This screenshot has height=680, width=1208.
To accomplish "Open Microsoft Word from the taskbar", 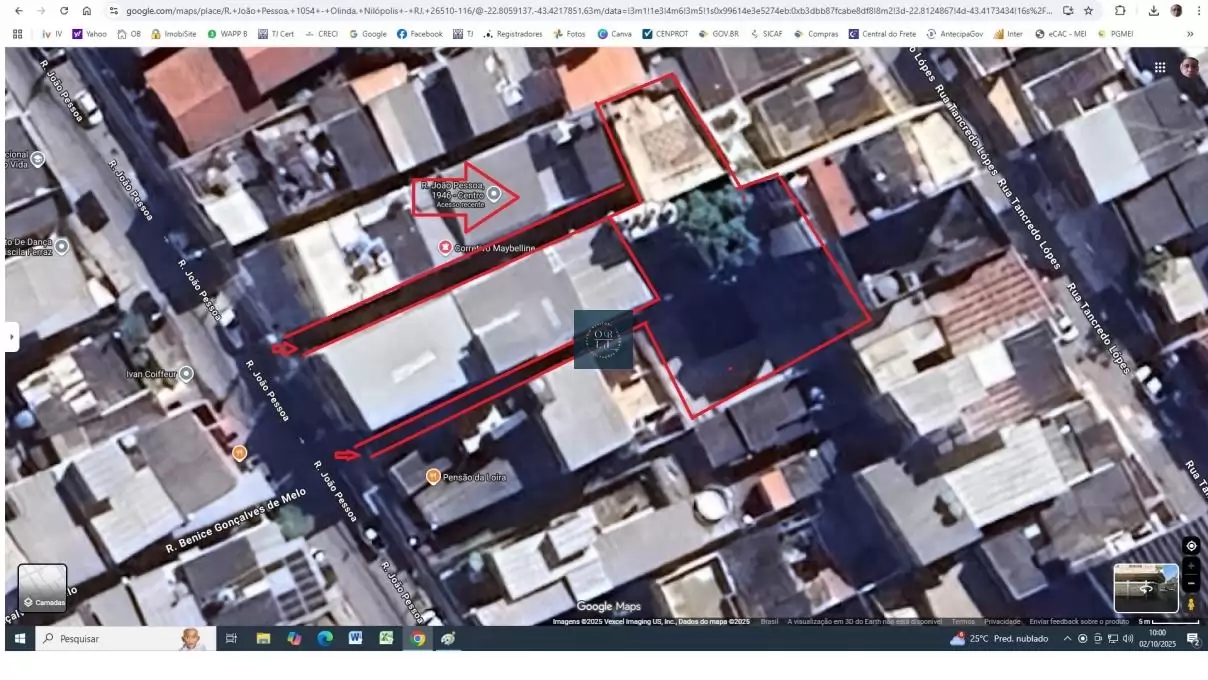I will tap(355, 639).
